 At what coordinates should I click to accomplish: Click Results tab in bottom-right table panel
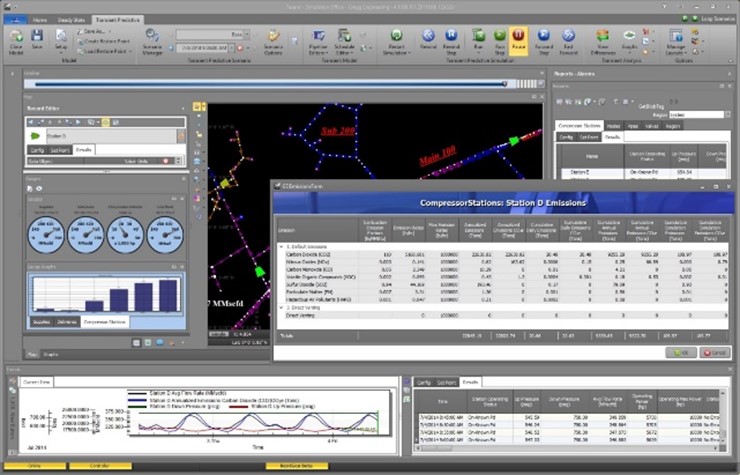pyautogui.click(x=470, y=382)
